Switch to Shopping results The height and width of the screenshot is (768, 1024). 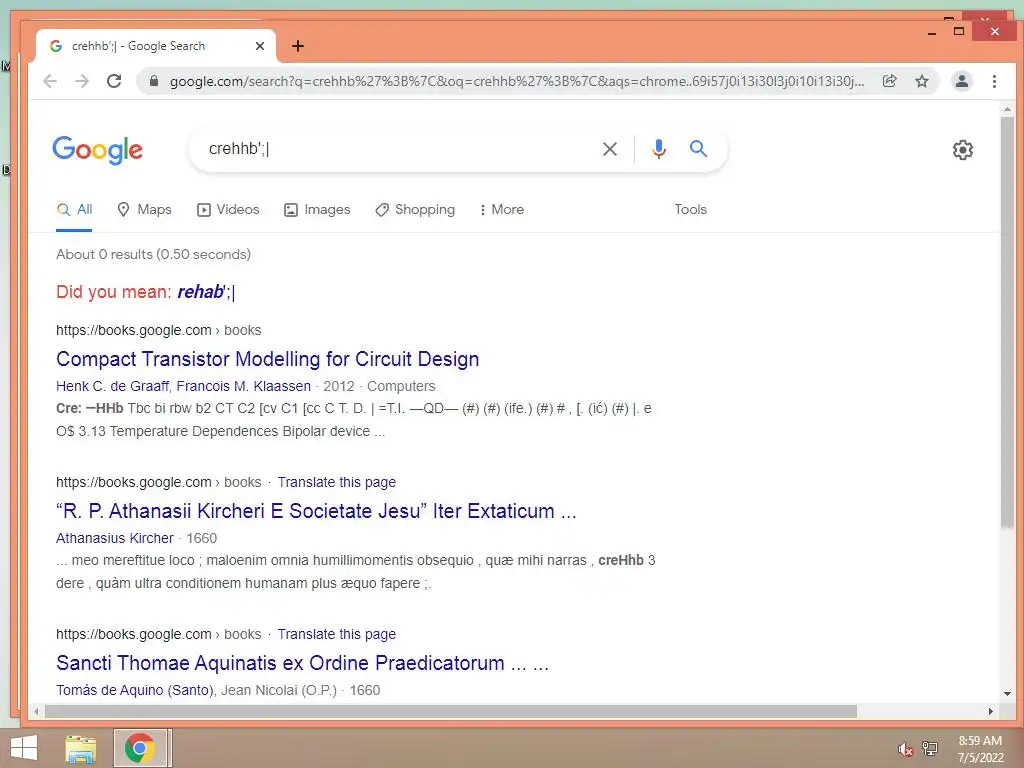tap(415, 210)
